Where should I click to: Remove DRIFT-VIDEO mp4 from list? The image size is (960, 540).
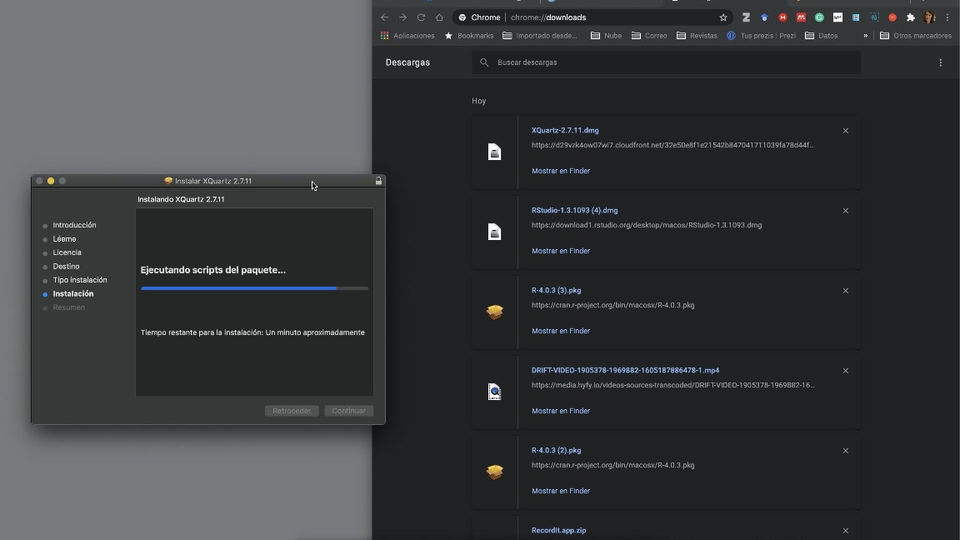846,370
